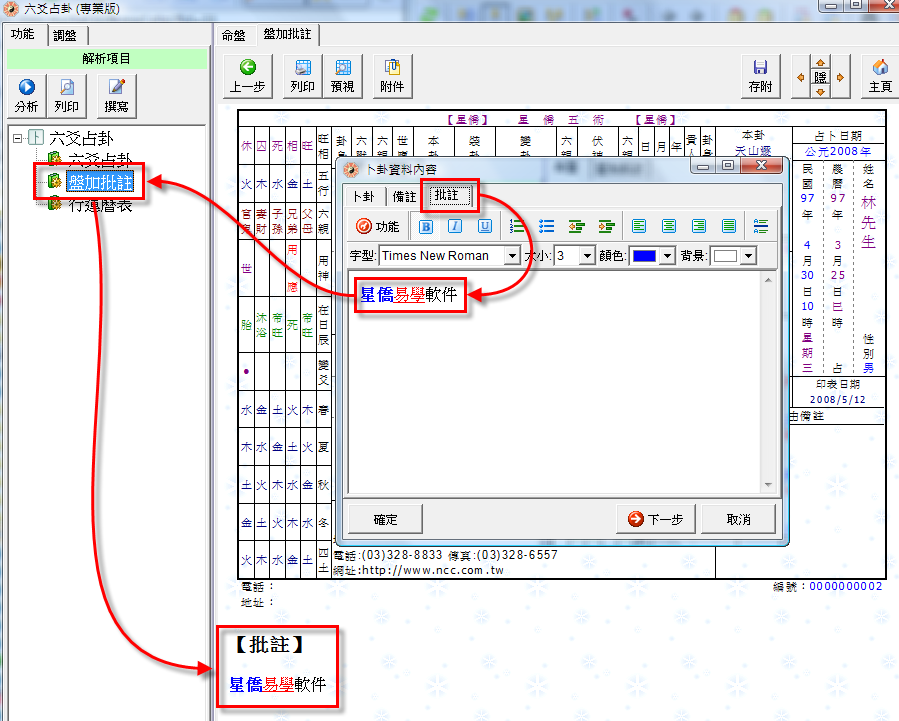
Task: Justify text in editor
Action: (728, 226)
